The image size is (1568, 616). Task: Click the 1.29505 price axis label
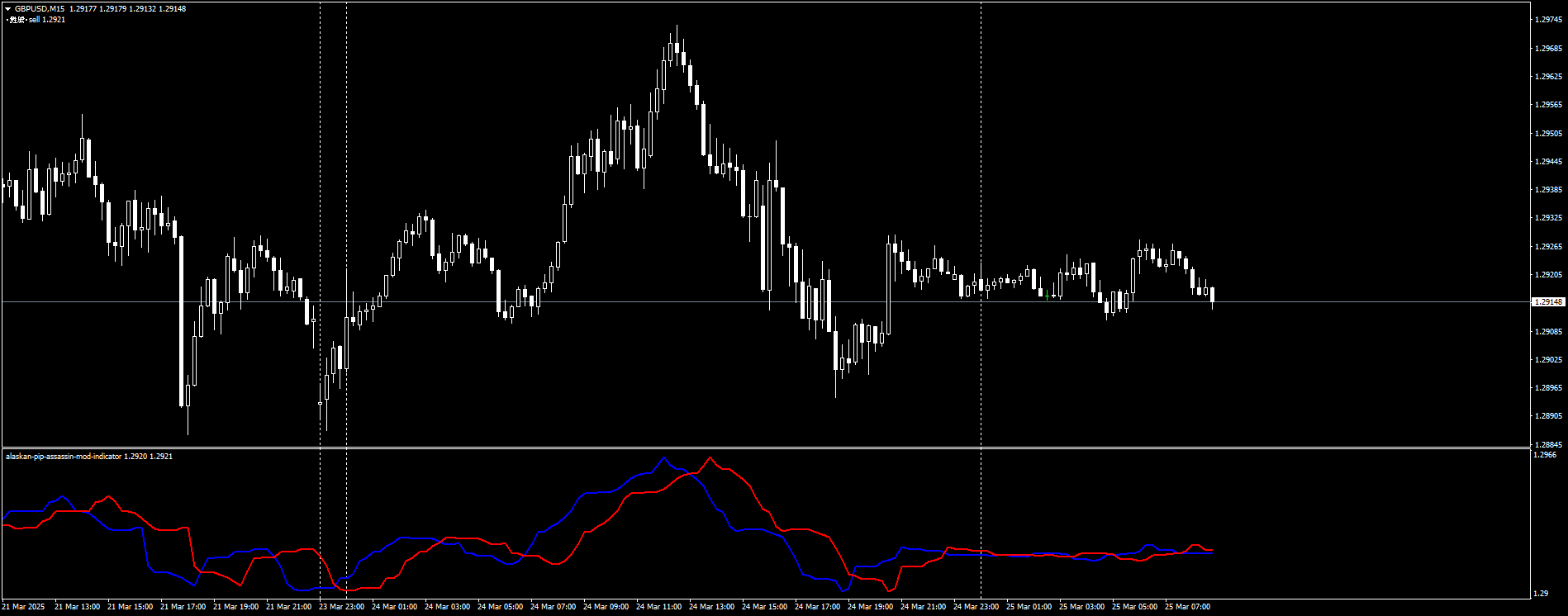[1547, 133]
